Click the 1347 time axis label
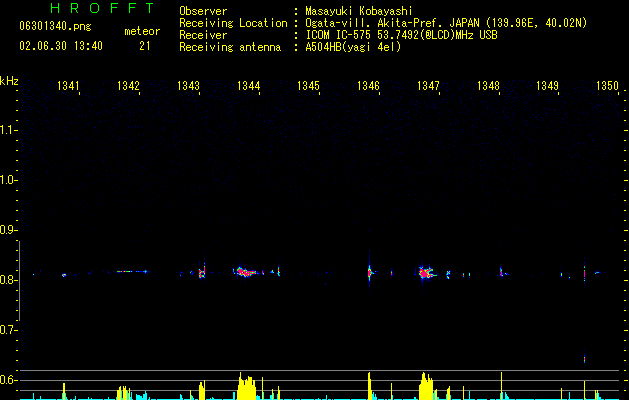Image resolution: width=629 pixels, height=400 pixels. (x=428, y=86)
